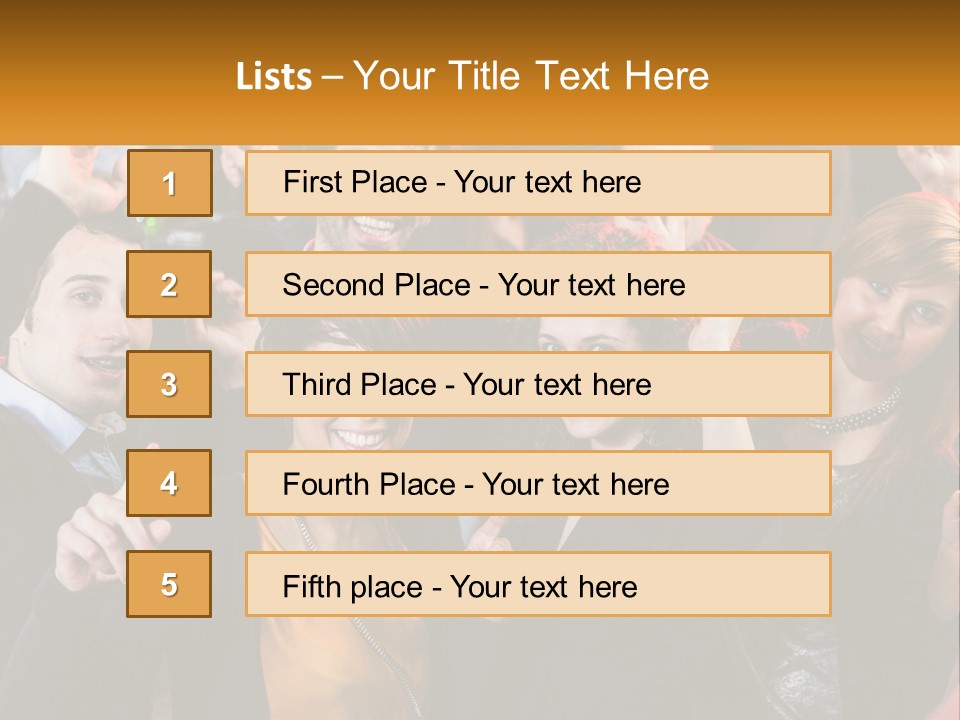Click the woman with necklace in background

pyautogui.click(x=885, y=320)
